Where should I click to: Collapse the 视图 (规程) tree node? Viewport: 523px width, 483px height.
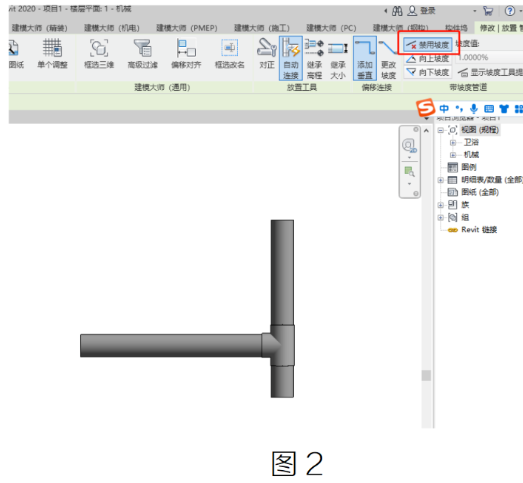click(x=441, y=130)
